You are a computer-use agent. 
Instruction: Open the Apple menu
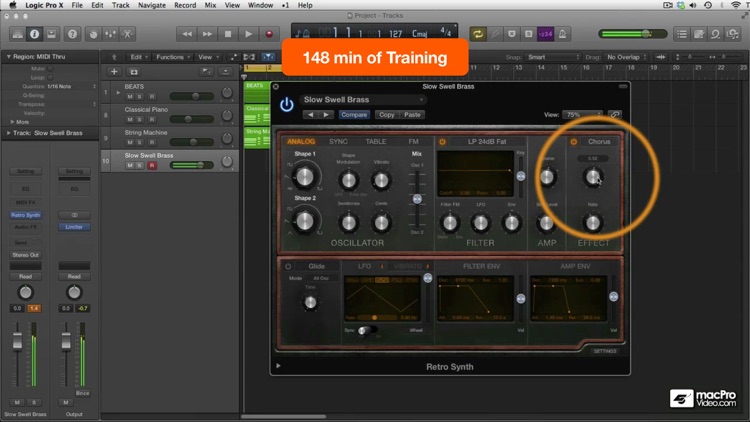click(13, 5)
